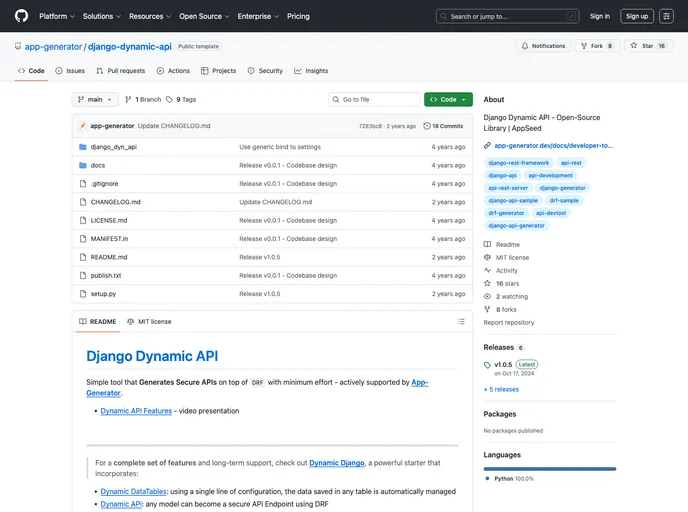Click the file icon beside setup.py

pyautogui.click(x=82, y=294)
